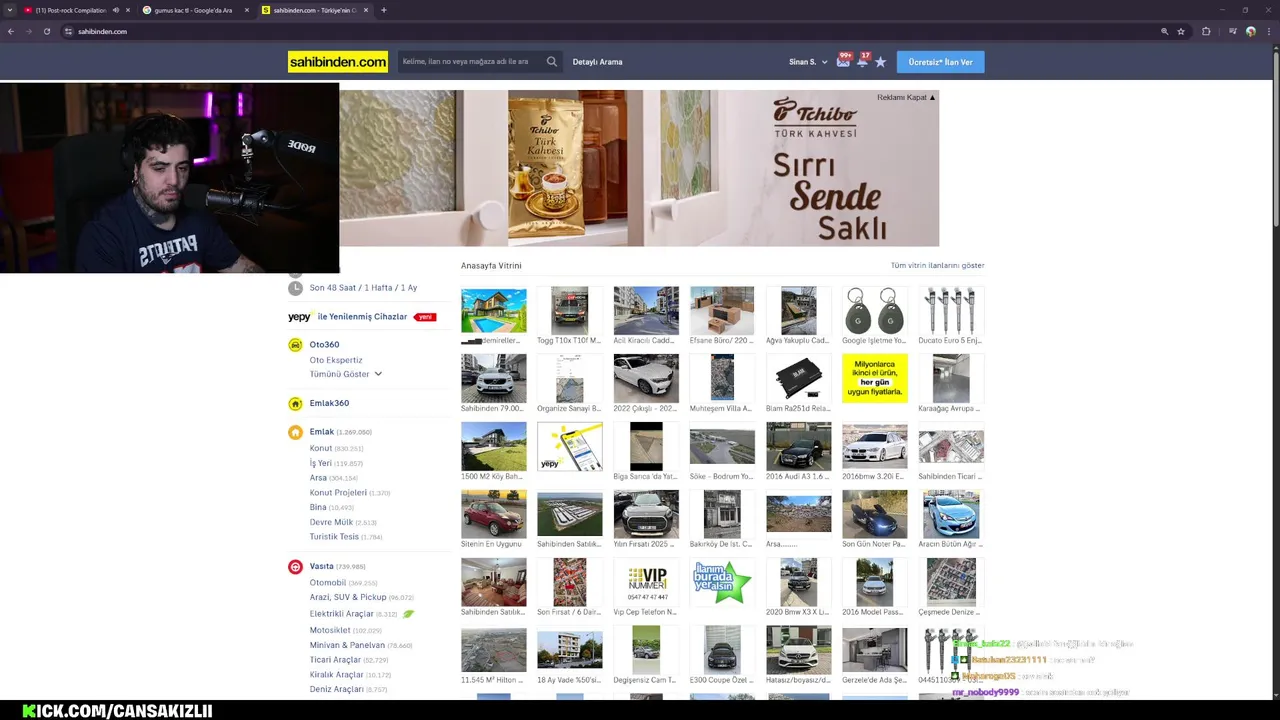Go forward with the browser forward arrow

click(28, 31)
